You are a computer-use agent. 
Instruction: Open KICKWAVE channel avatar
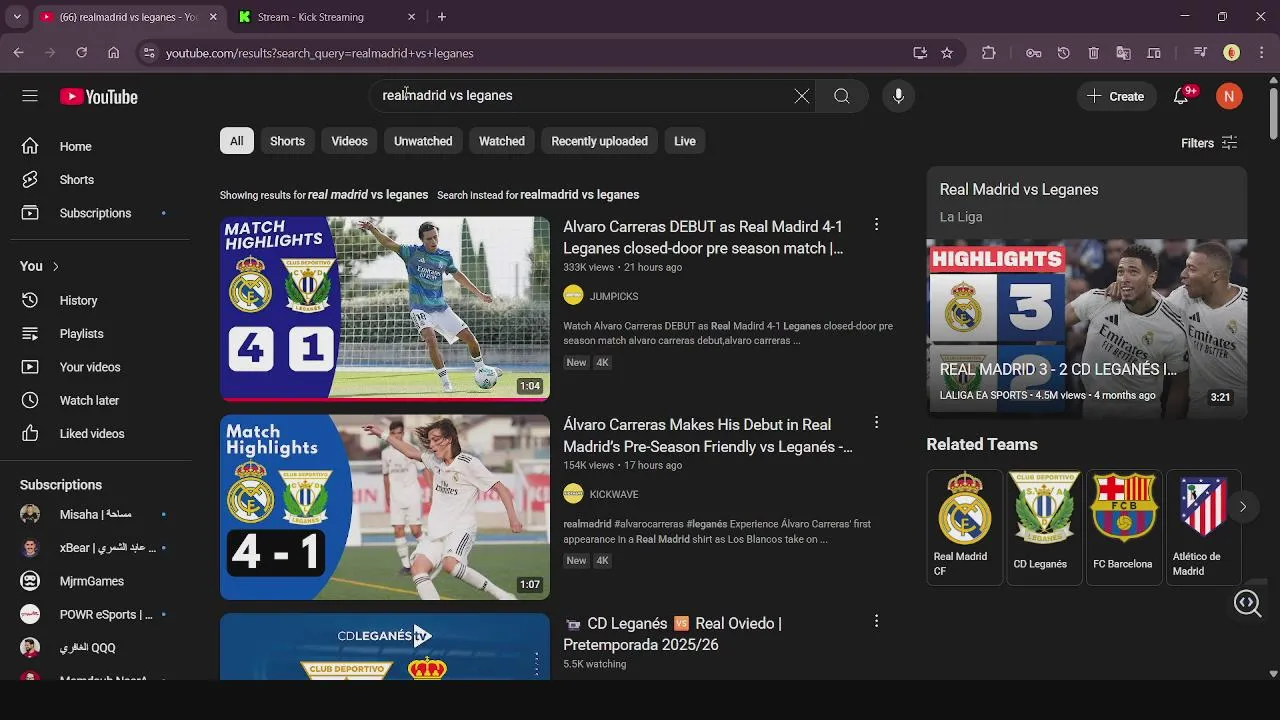click(573, 493)
